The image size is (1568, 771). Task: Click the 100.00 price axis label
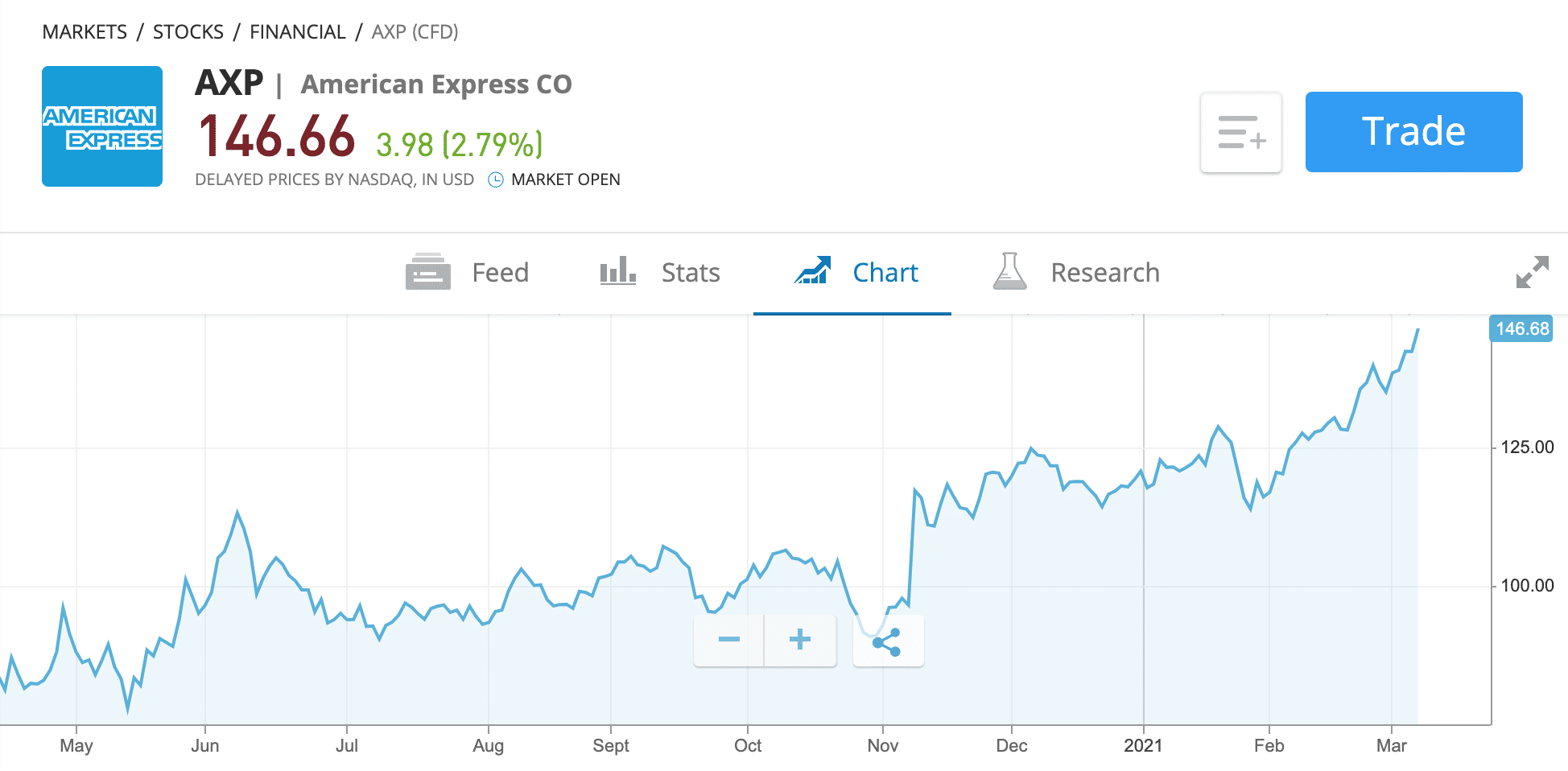point(1527,586)
